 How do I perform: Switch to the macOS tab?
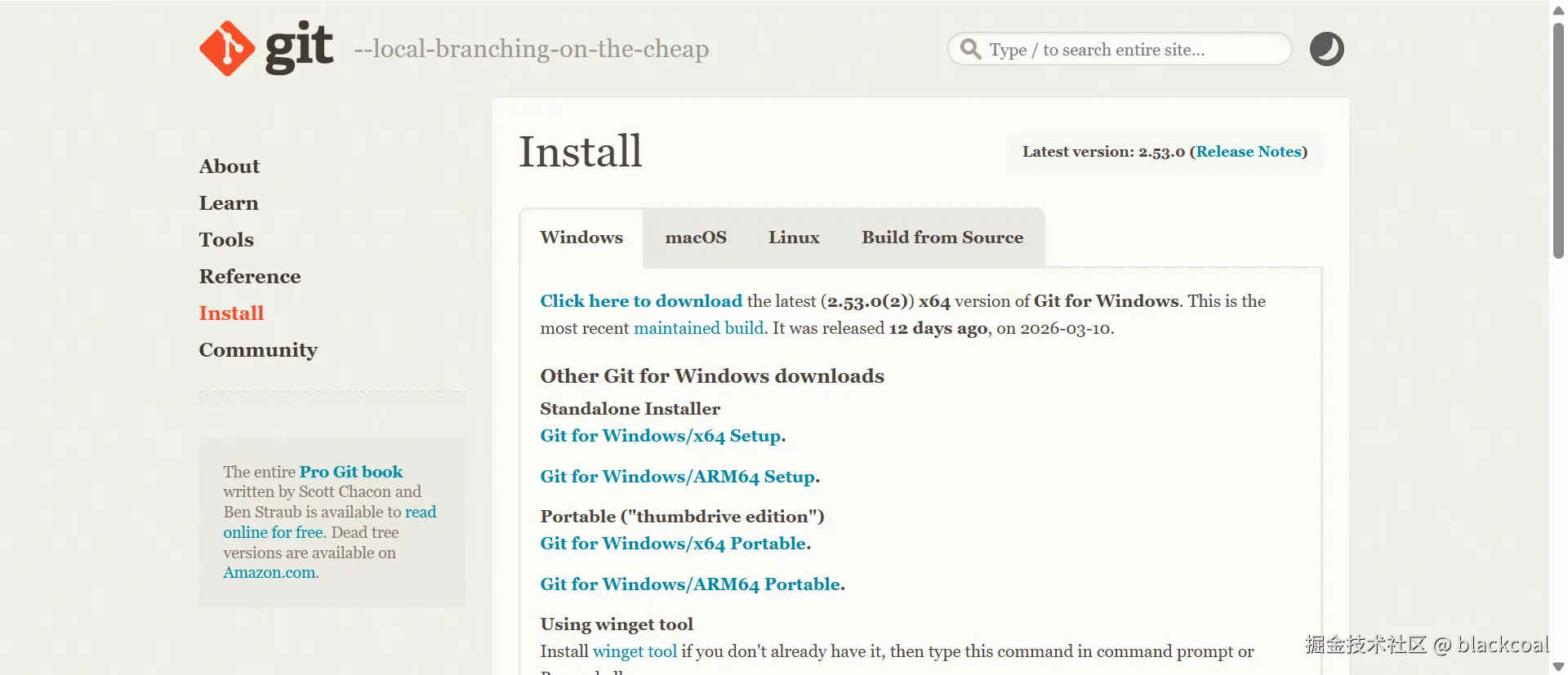pos(696,238)
